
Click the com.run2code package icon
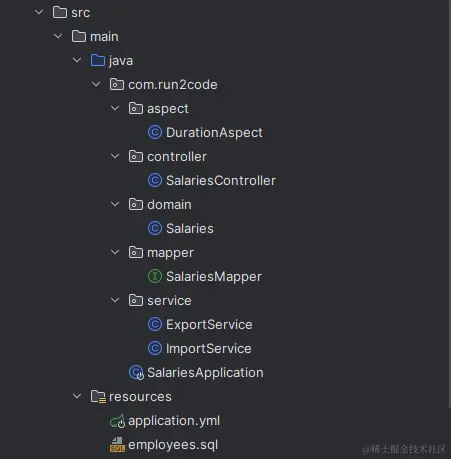tap(117, 84)
